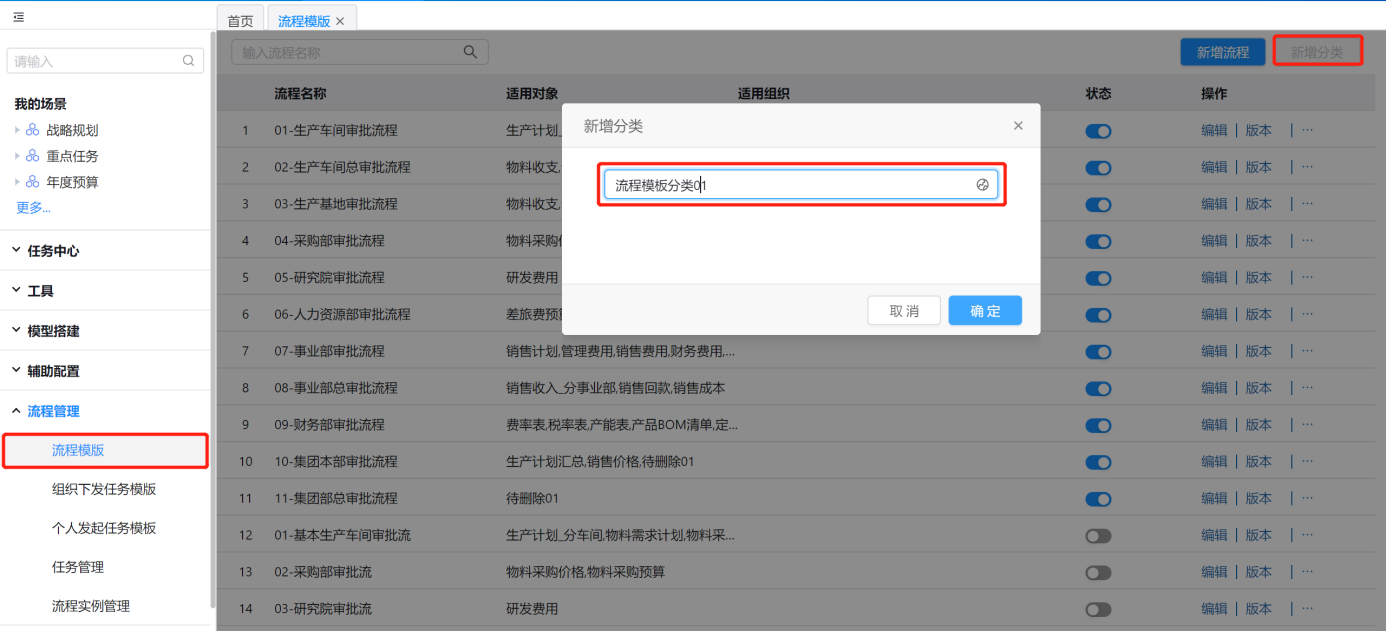Click the 取消 button in dialog
1386x631 pixels.
(904, 311)
